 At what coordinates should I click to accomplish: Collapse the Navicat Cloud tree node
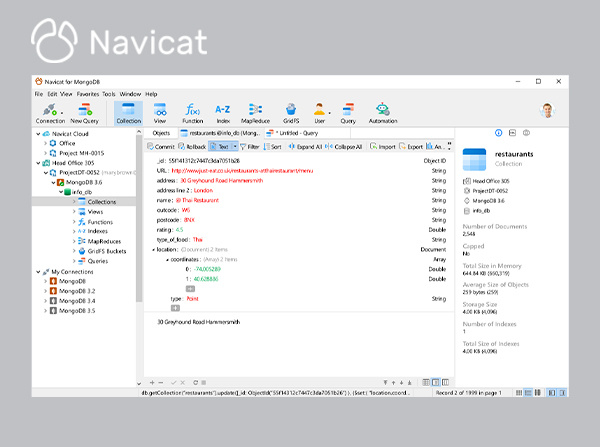pyautogui.click(x=38, y=134)
